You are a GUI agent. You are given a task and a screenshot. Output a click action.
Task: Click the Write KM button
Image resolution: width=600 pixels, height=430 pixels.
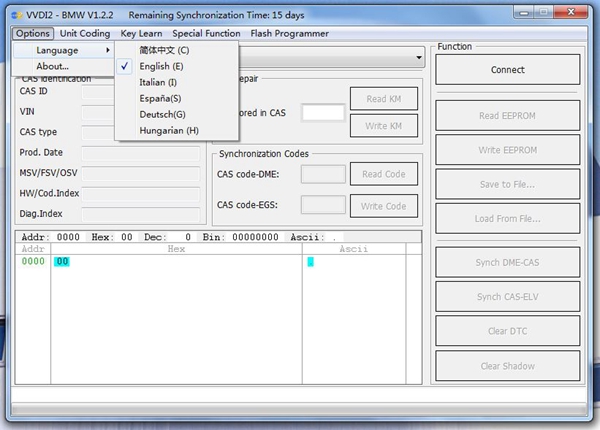[383, 126]
